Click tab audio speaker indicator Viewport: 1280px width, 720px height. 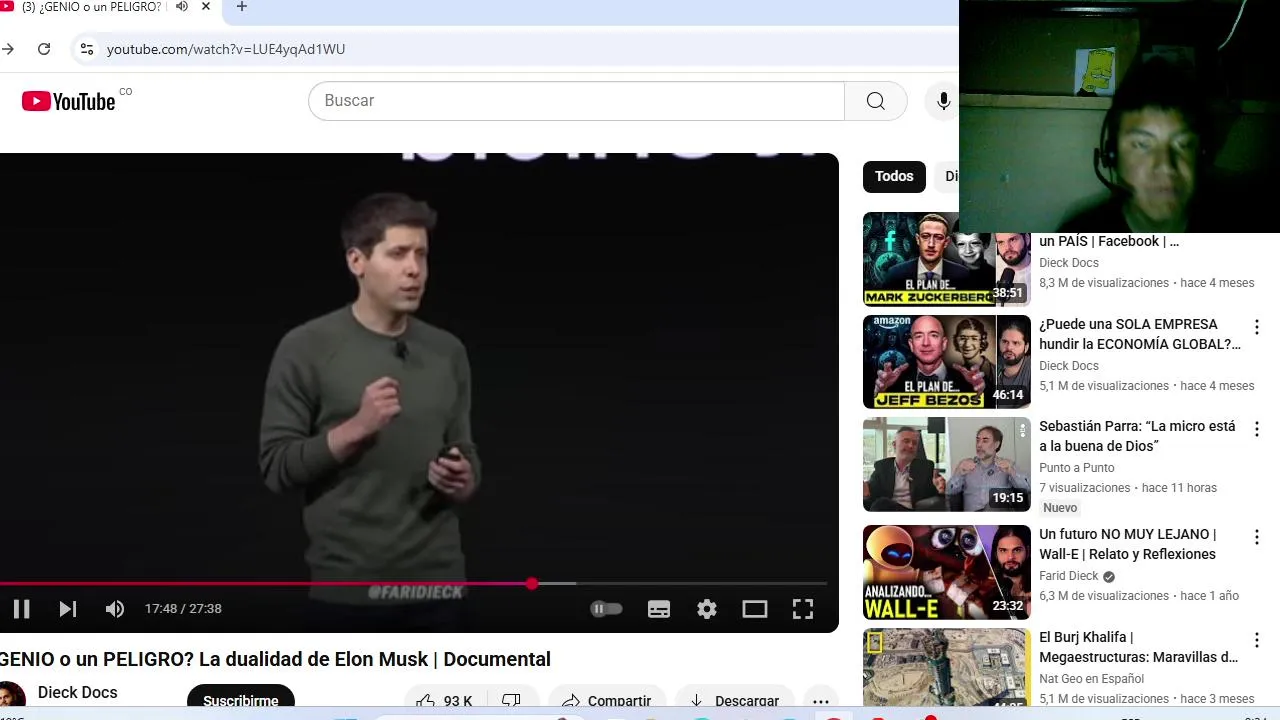pos(182,7)
